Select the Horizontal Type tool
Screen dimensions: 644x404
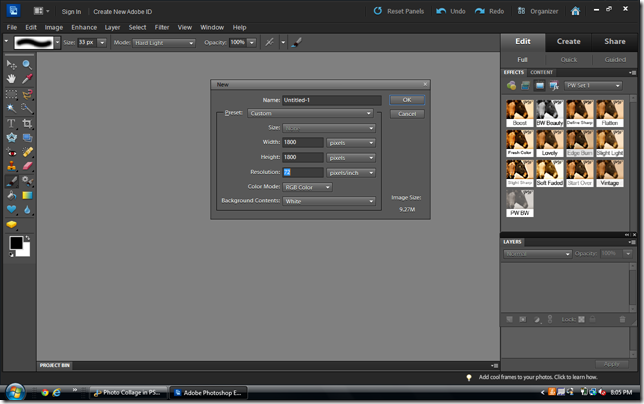(12, 123)
